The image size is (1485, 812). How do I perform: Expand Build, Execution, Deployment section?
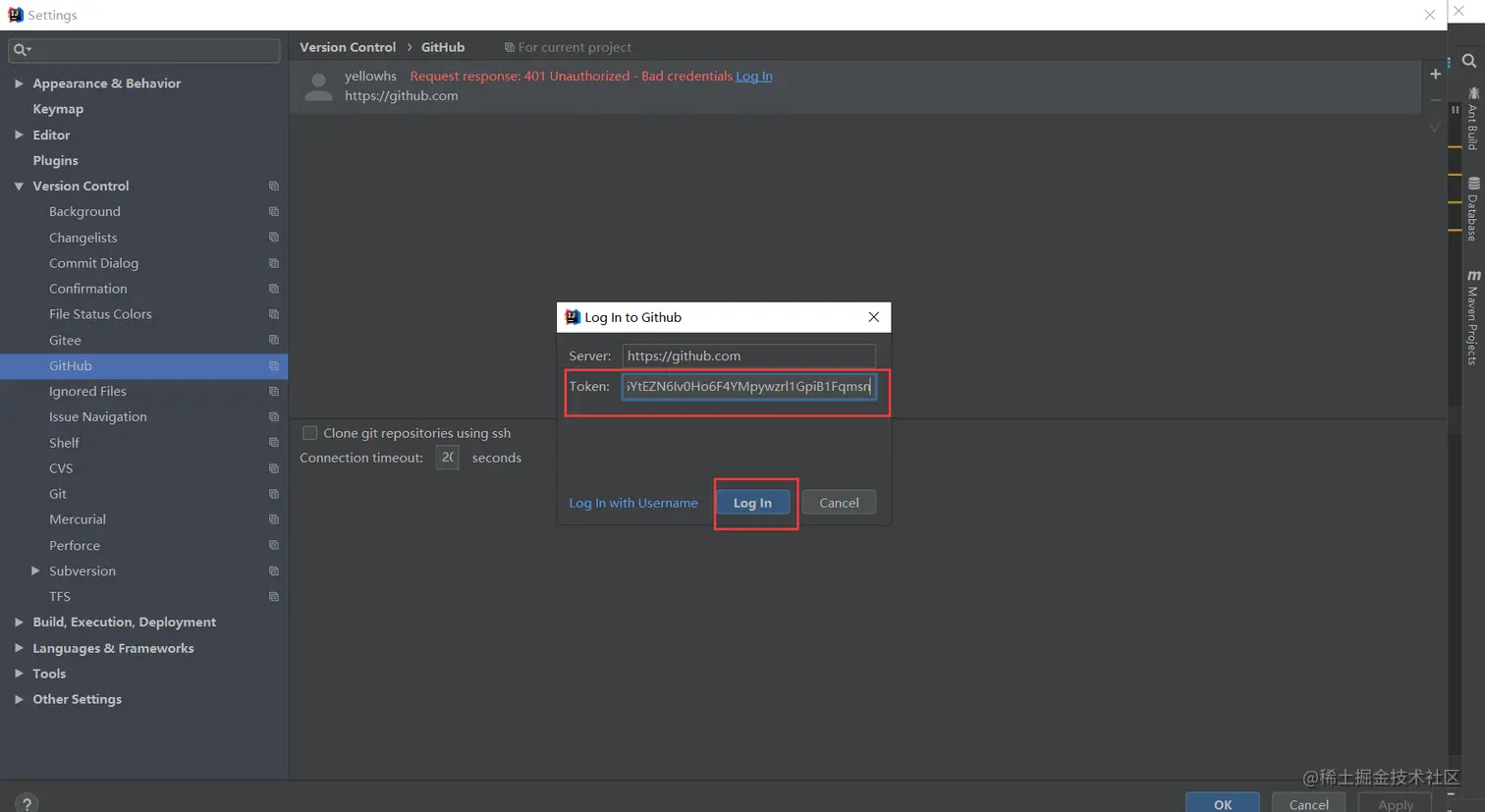pyautogui.click(x=19, y=623)
